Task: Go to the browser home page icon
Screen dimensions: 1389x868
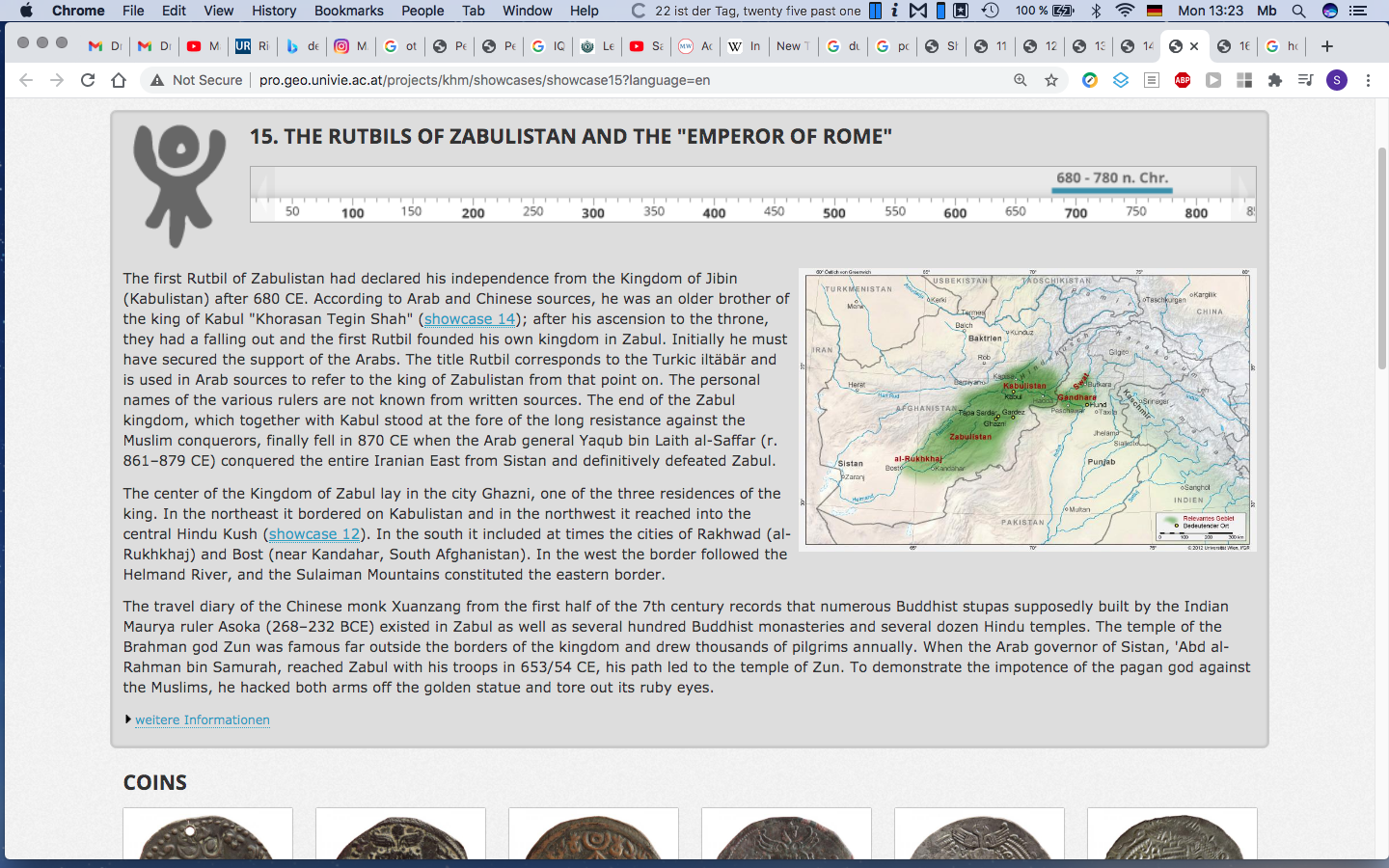Action: point(119,80)
